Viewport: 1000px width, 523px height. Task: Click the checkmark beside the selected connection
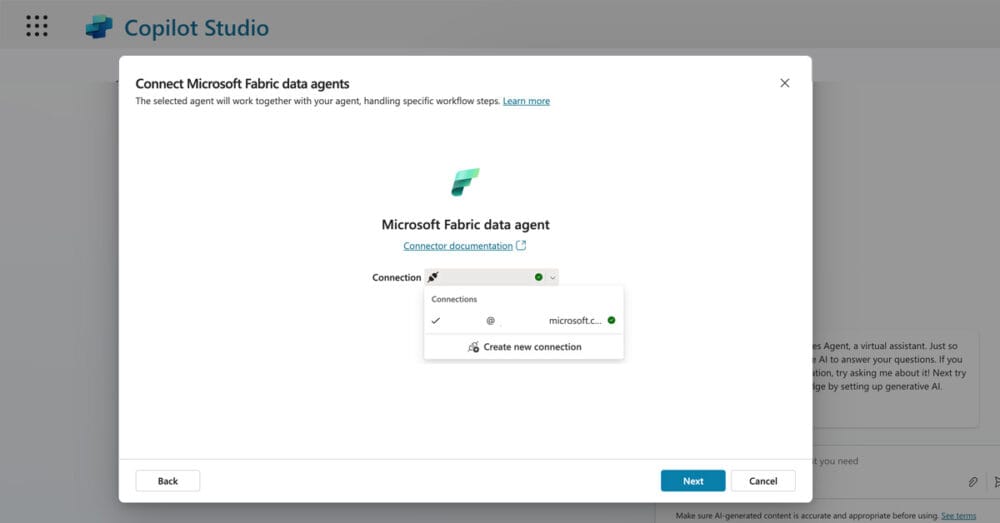pyautogui.click(x=436, y=321)
